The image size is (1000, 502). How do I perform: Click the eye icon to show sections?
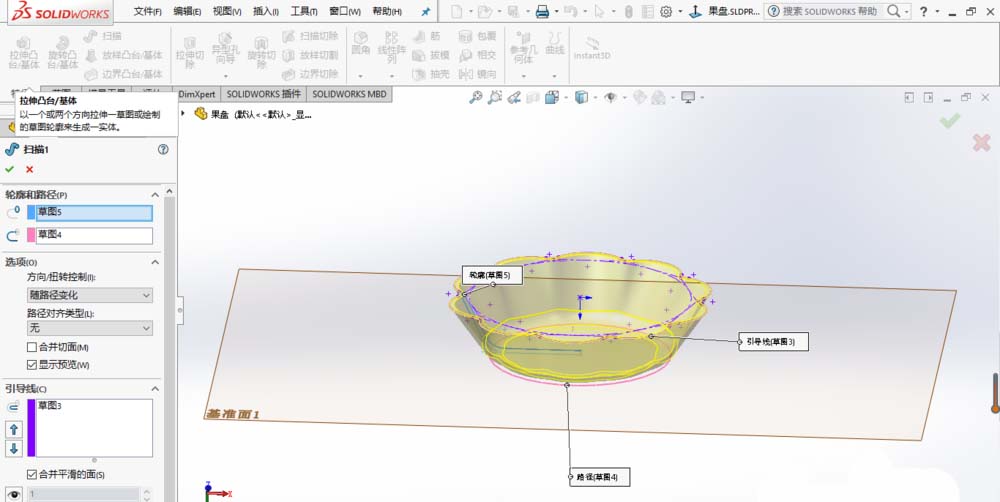[x=13, y=494]
